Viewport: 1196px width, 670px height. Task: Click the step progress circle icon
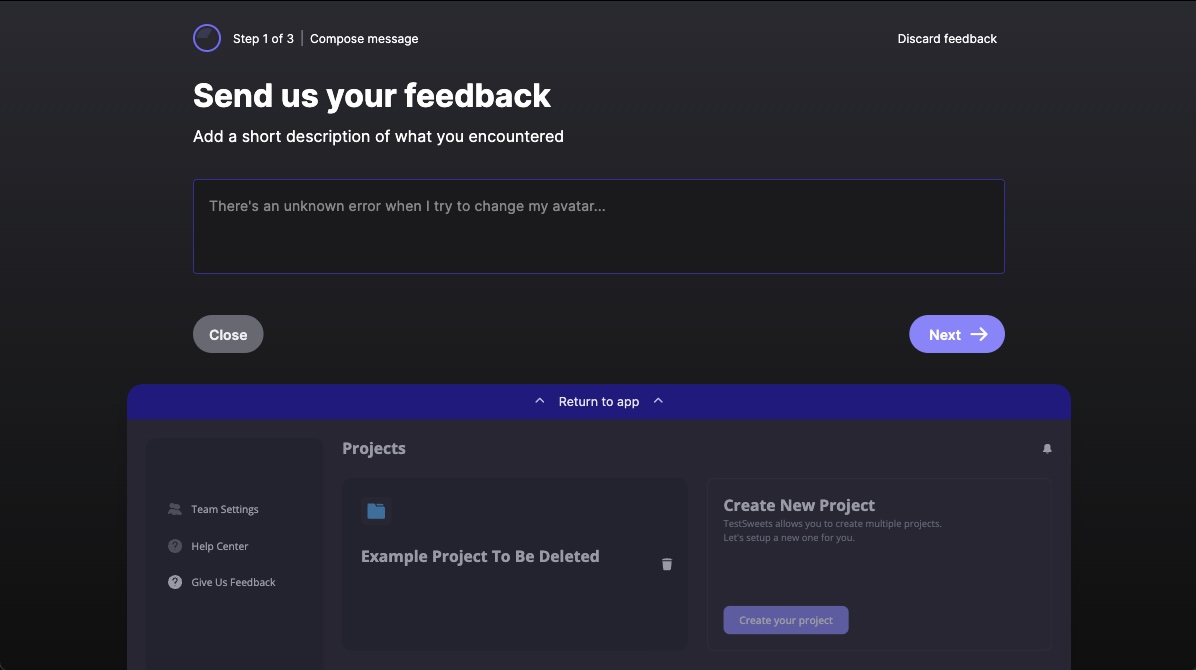pyautogui.click(x=207, y=38)
